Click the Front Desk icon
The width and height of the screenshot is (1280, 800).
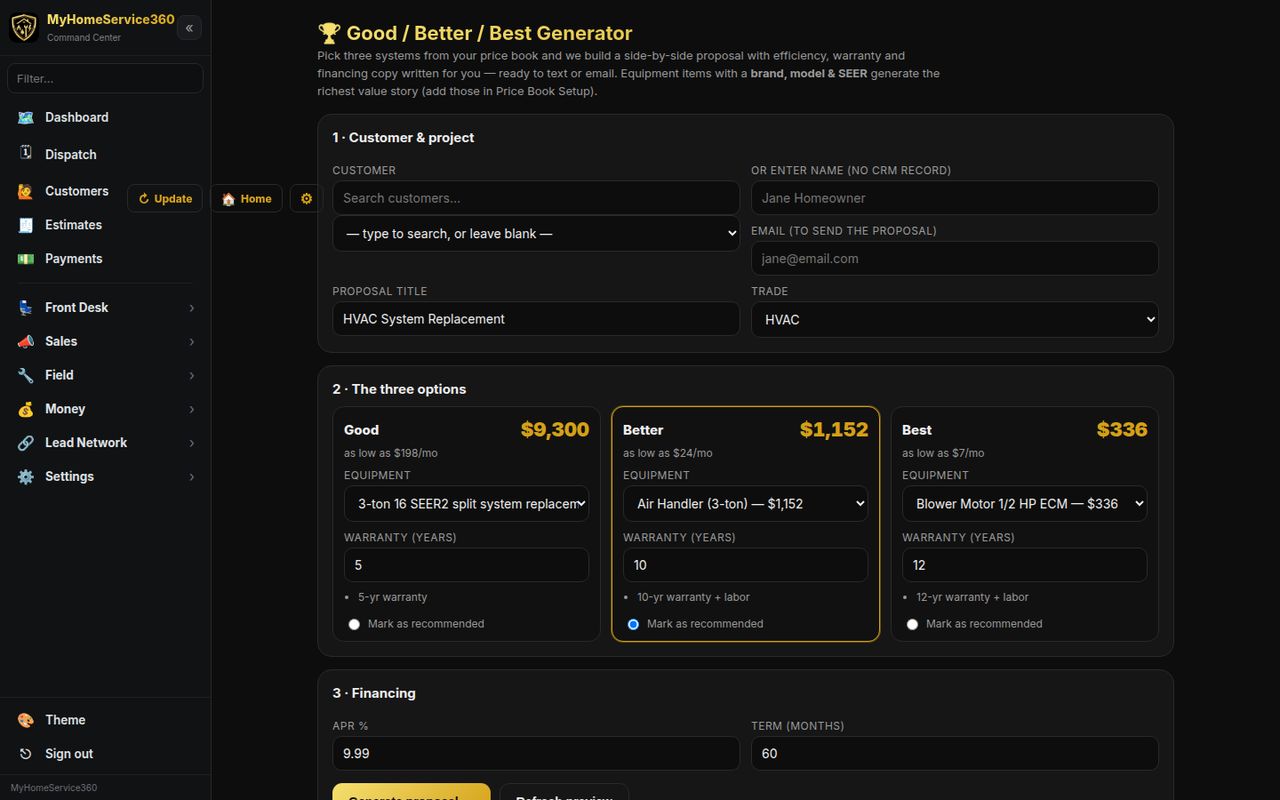[26, 308]
